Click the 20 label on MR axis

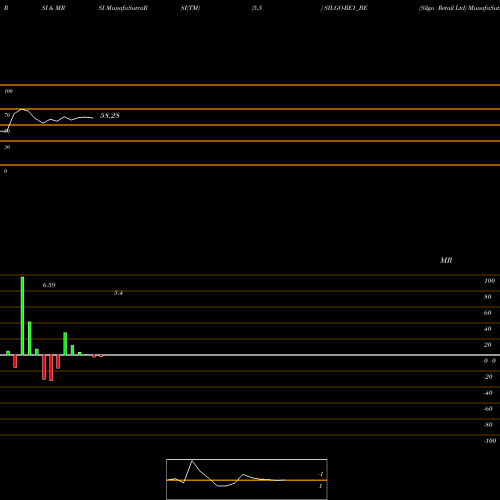point(488,345)
